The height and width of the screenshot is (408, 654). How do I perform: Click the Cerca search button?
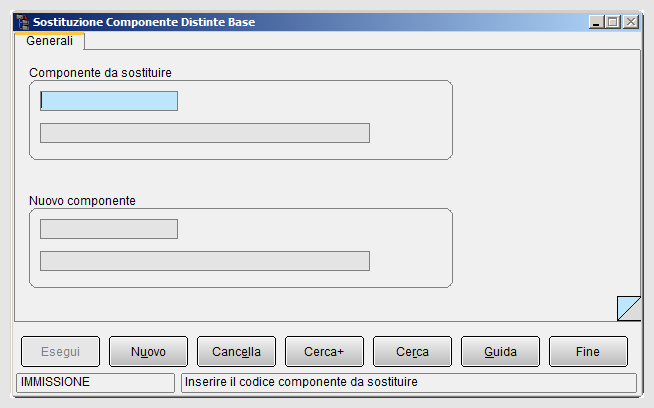(413, 352)
